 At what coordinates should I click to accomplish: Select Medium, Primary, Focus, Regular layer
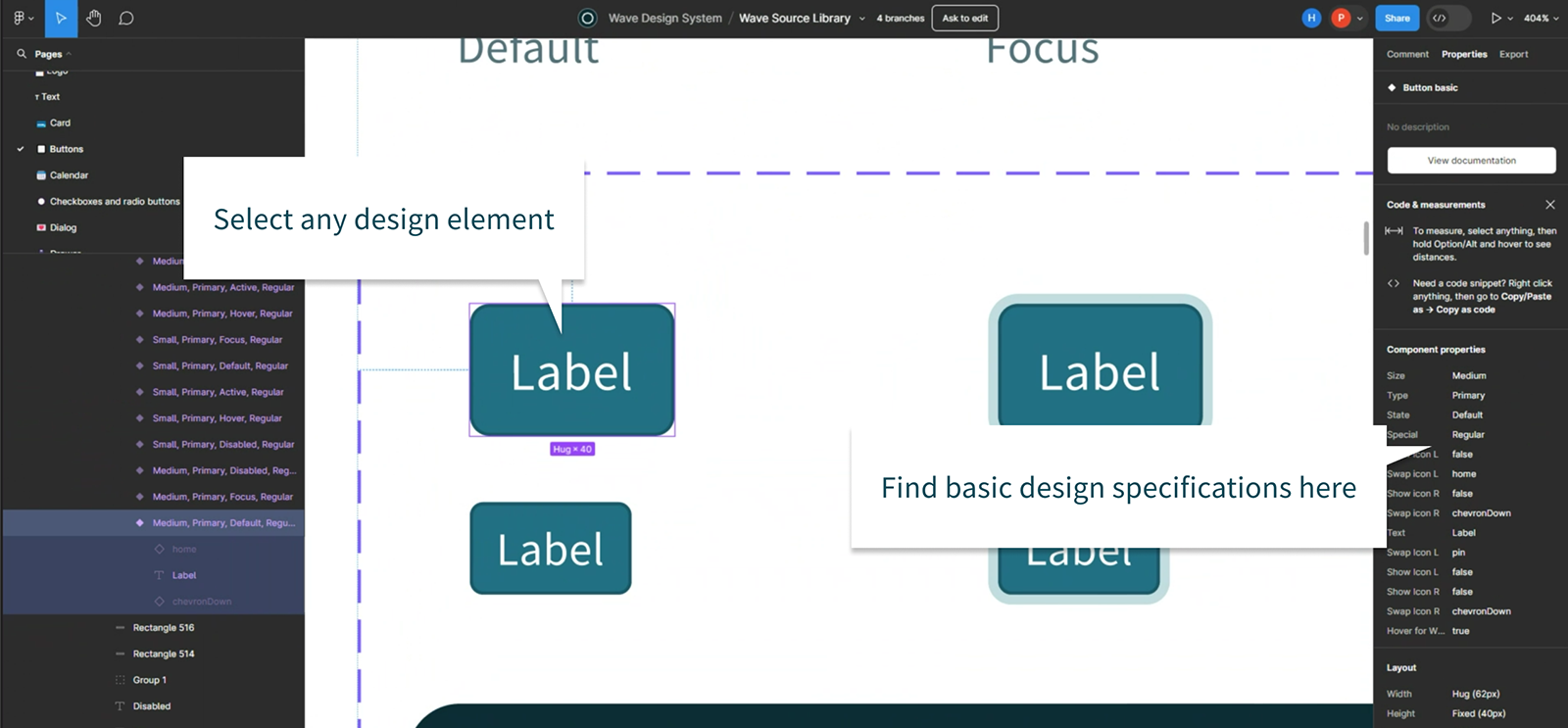tap(222, 497)
